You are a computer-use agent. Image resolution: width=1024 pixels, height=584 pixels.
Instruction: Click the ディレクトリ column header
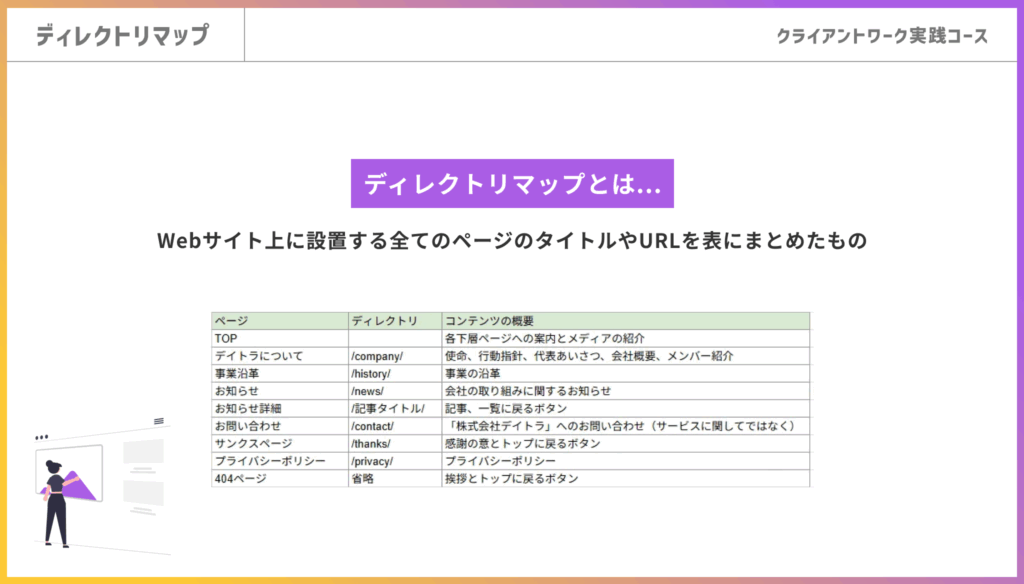coord(384,321)
